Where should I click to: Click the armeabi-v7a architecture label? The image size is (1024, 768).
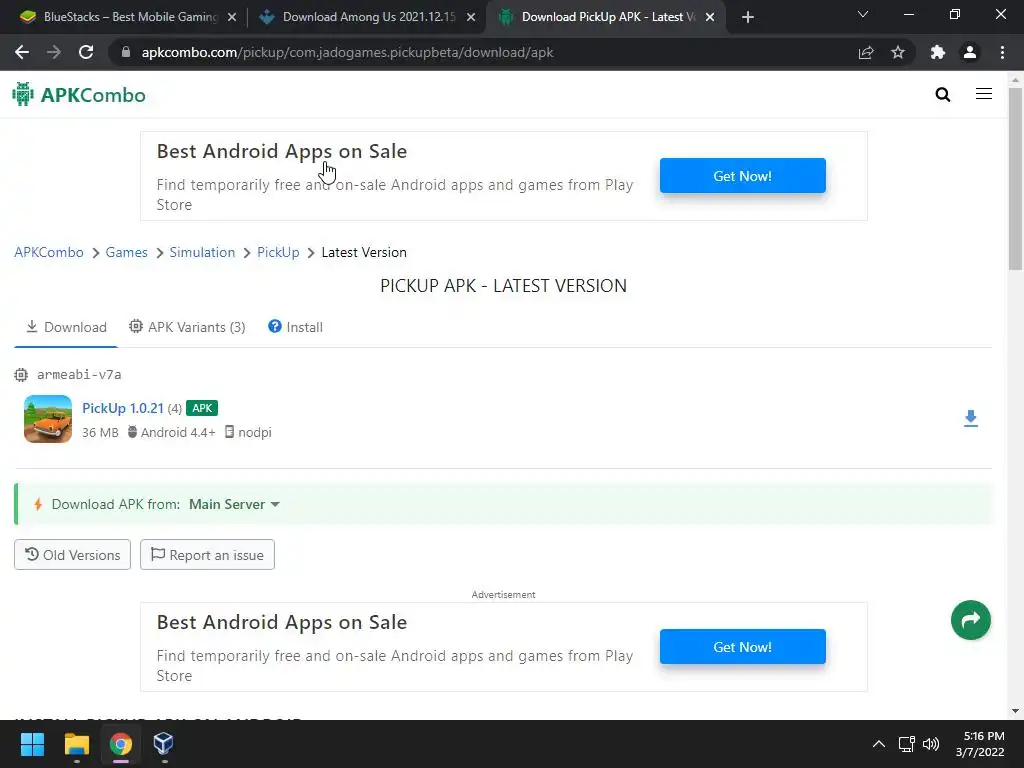[x=79, y=374]
